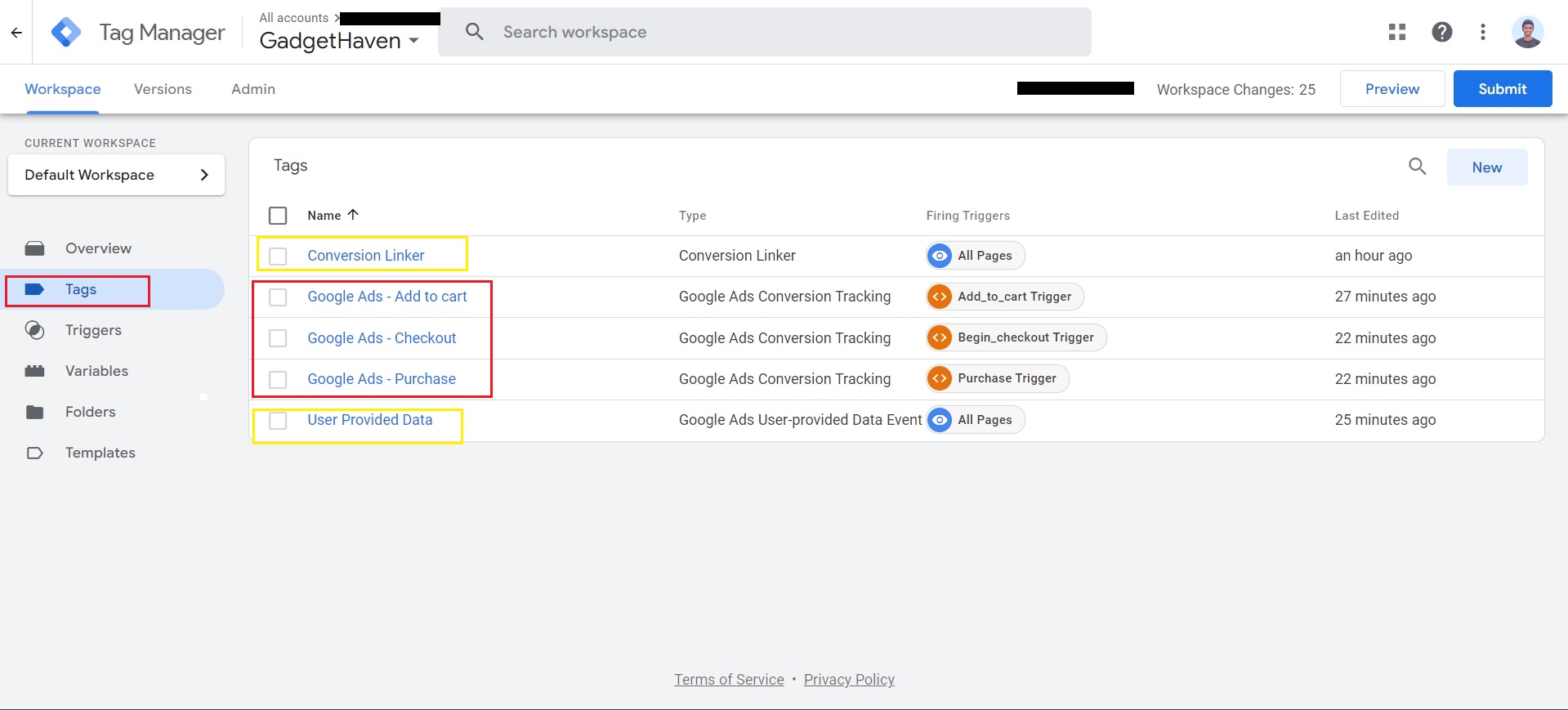Click the Add_to_cart Trigger code icon

point(940,297)
